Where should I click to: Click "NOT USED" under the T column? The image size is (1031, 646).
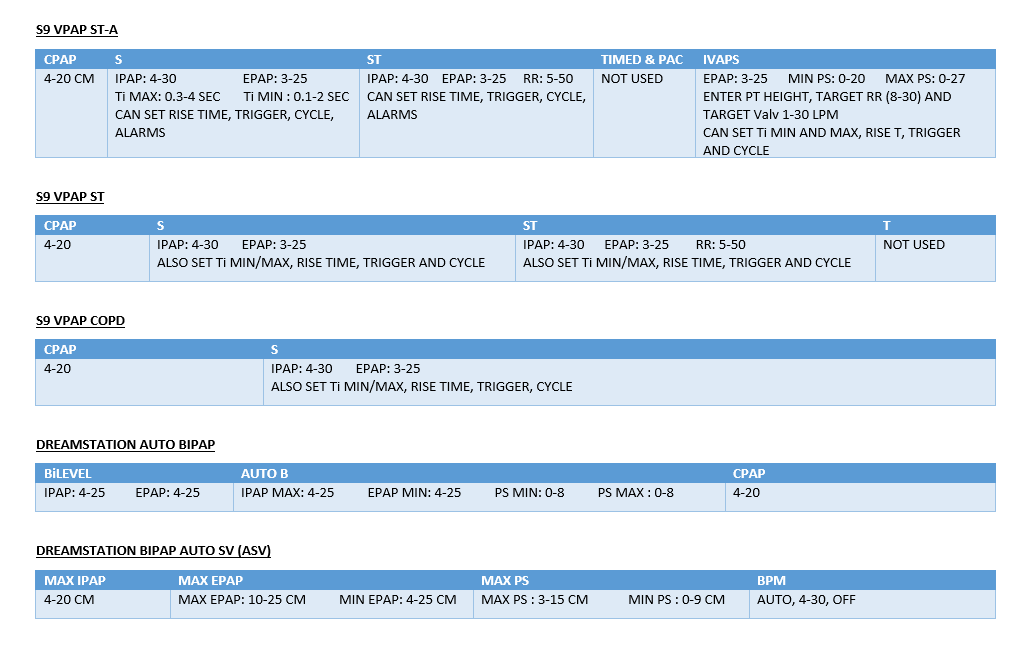click(x=914, y=245)
